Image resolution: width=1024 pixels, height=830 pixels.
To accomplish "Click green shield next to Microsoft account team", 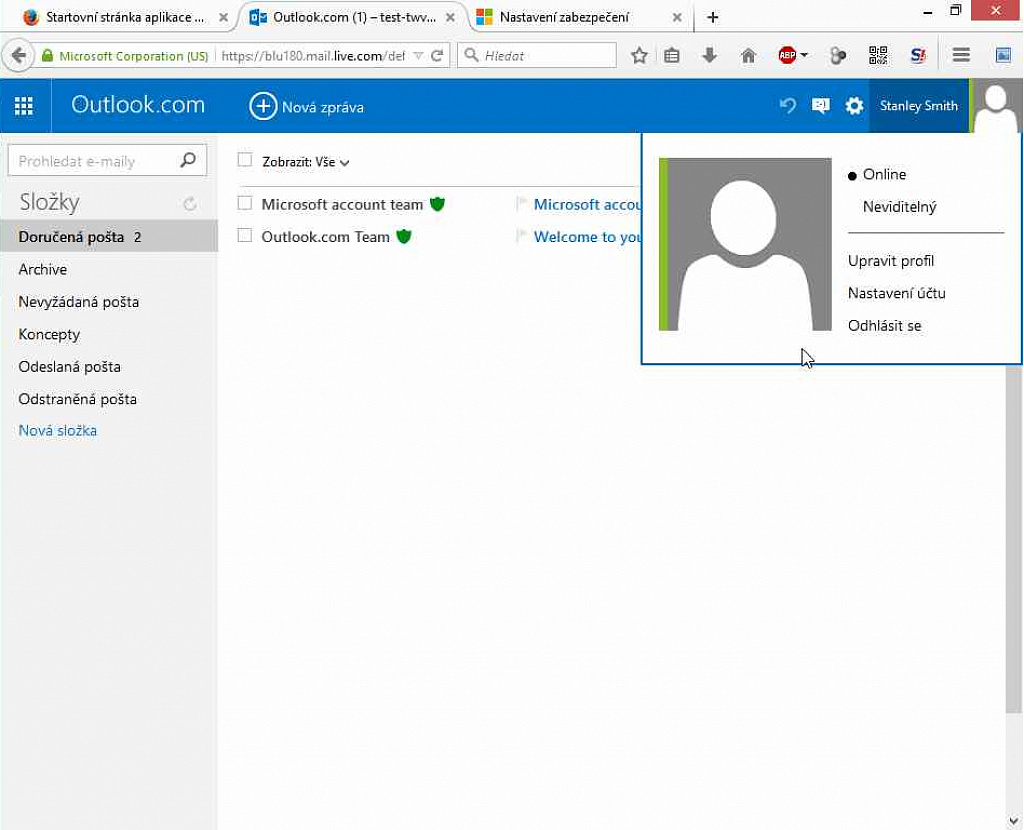I will coord(438,204).
